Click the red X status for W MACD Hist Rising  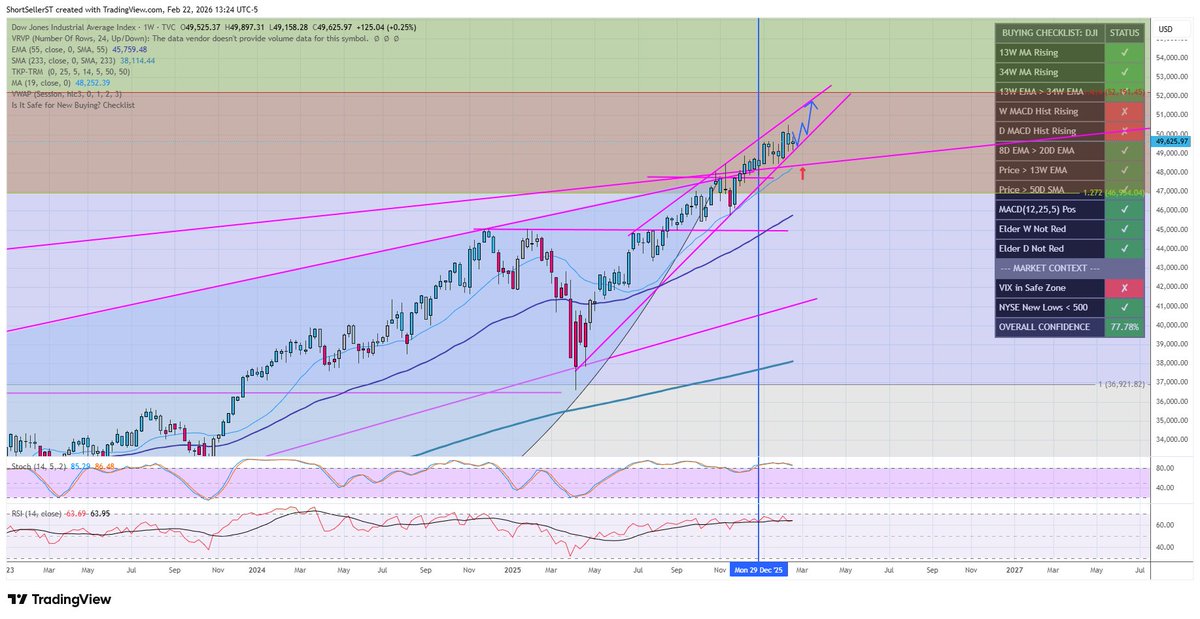pos(1124,111)
